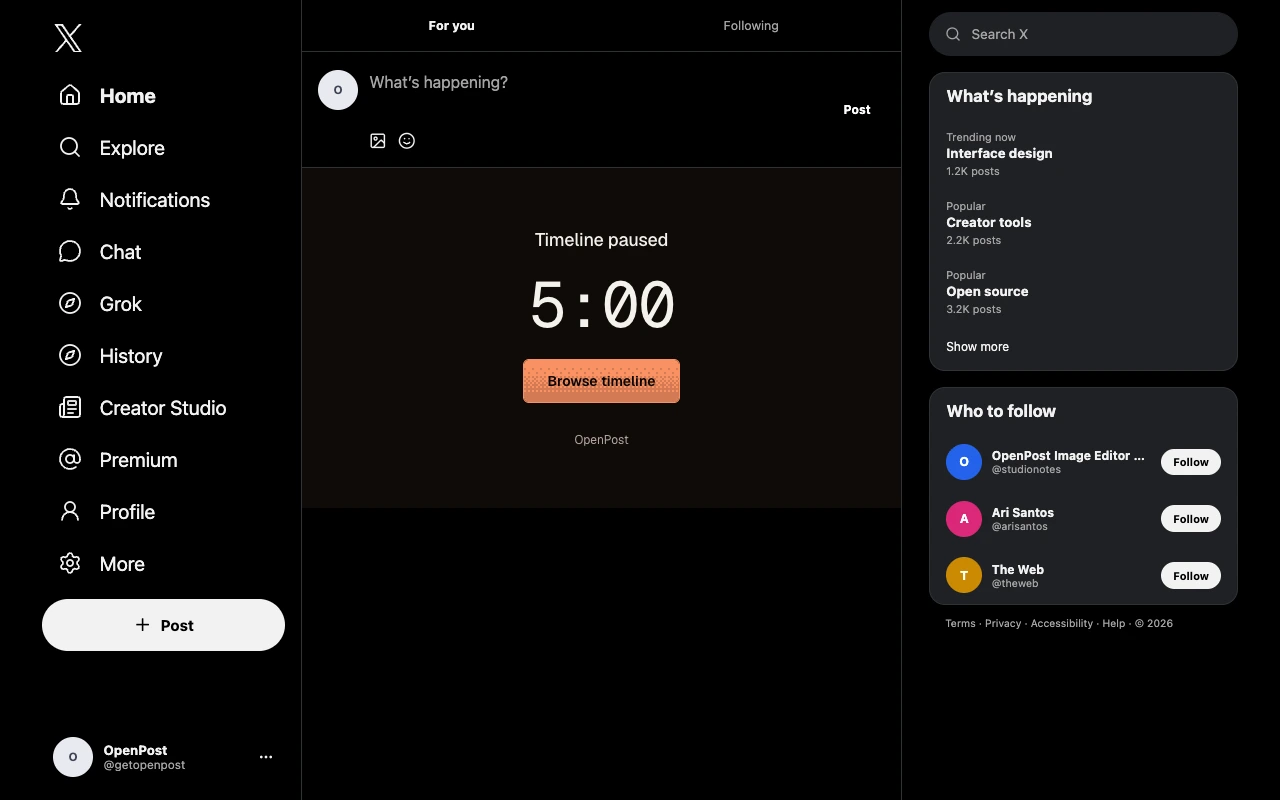
Task: Follow OpenPost Image Editor
Action: (1191, 462)
